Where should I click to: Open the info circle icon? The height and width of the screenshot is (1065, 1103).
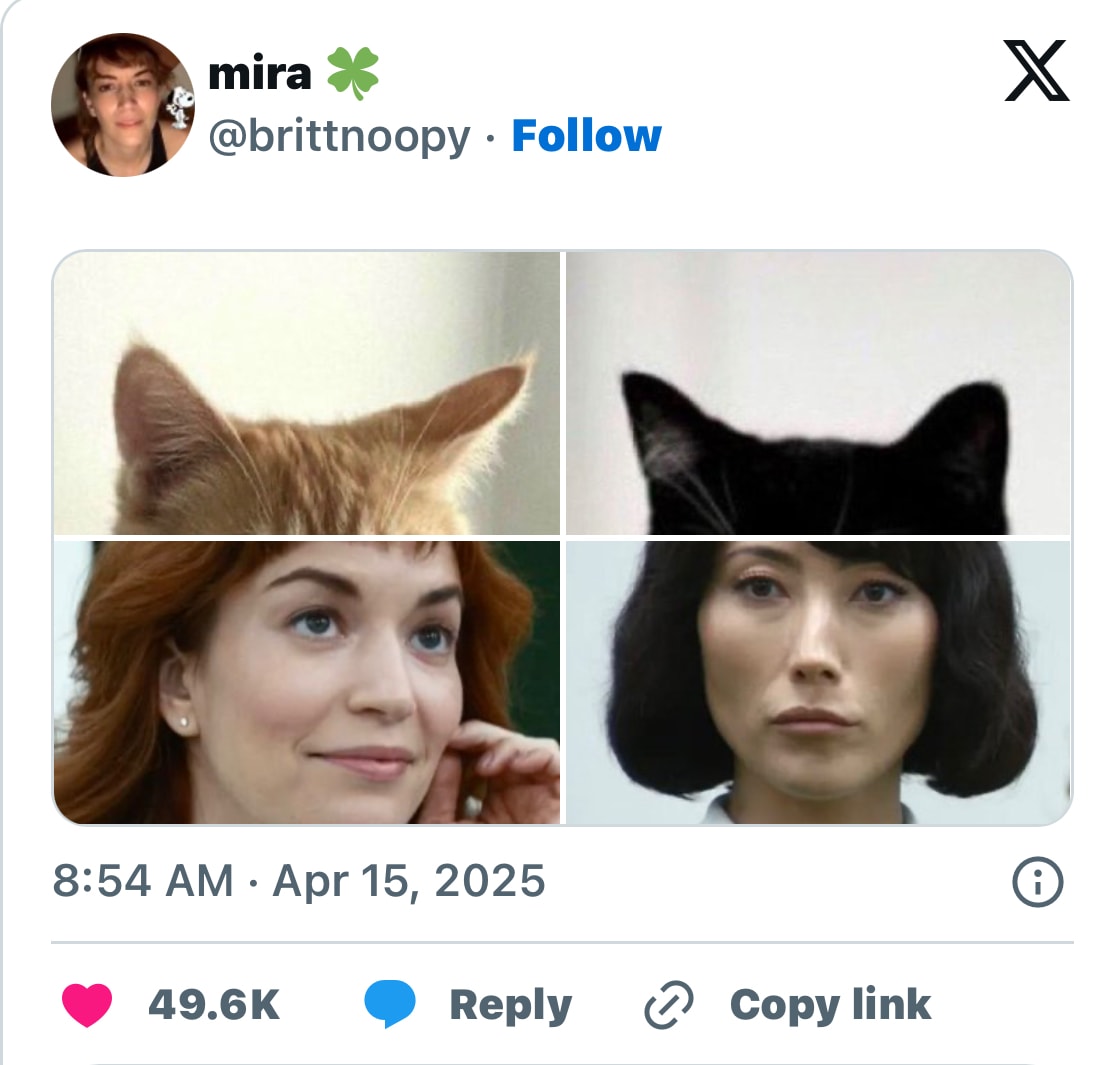(x=1037, y=883)
